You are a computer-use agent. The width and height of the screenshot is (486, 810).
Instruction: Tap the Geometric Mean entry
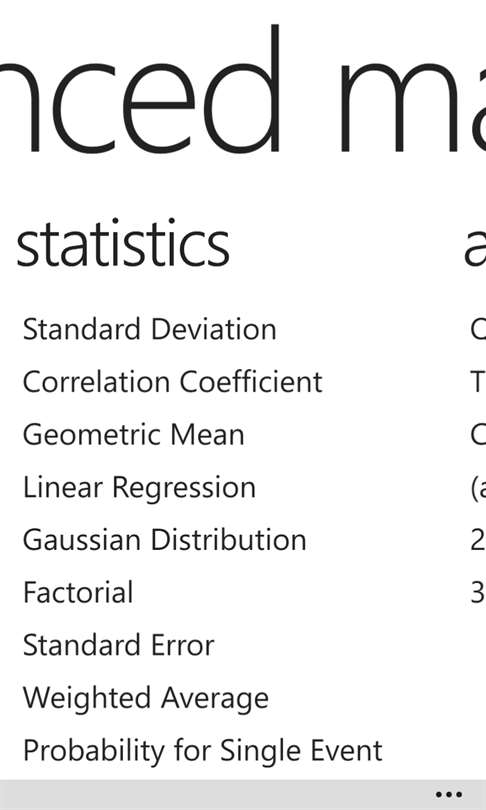[134, 435]
